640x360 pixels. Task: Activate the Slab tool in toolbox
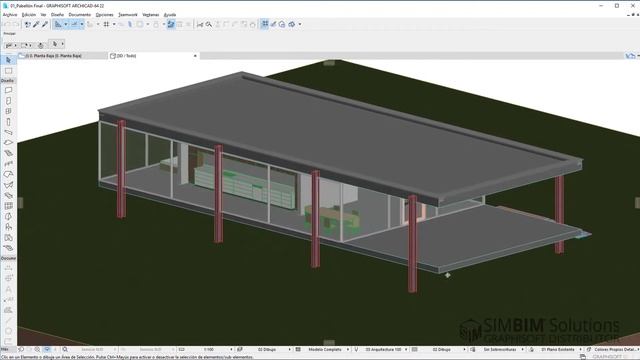click(x=8, y=143)
